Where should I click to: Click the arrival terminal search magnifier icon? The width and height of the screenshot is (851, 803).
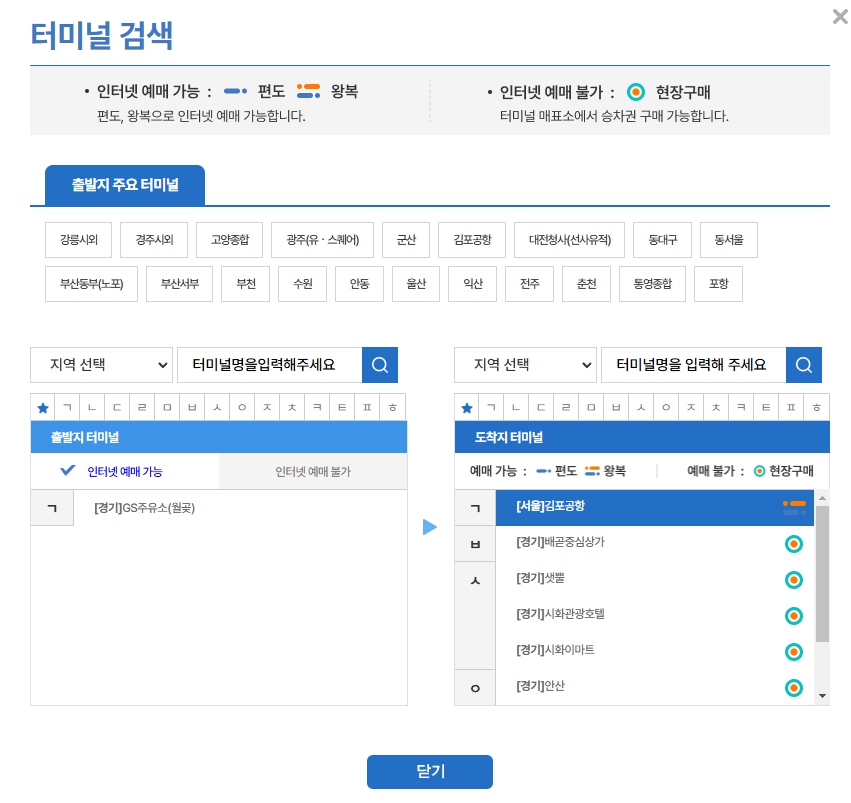(x=804, y=365)
